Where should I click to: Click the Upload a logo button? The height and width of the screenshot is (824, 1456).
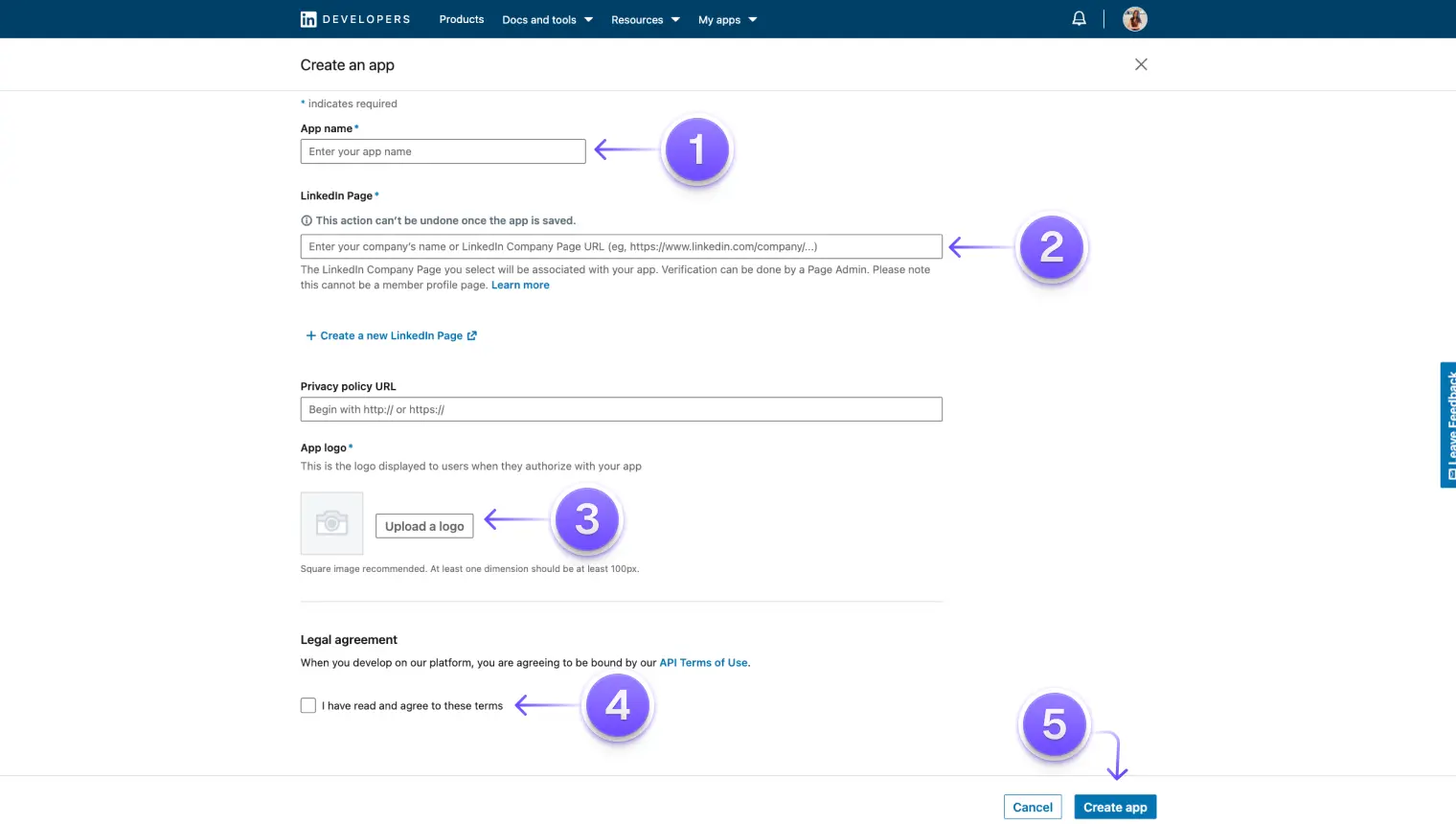point(423,525)
